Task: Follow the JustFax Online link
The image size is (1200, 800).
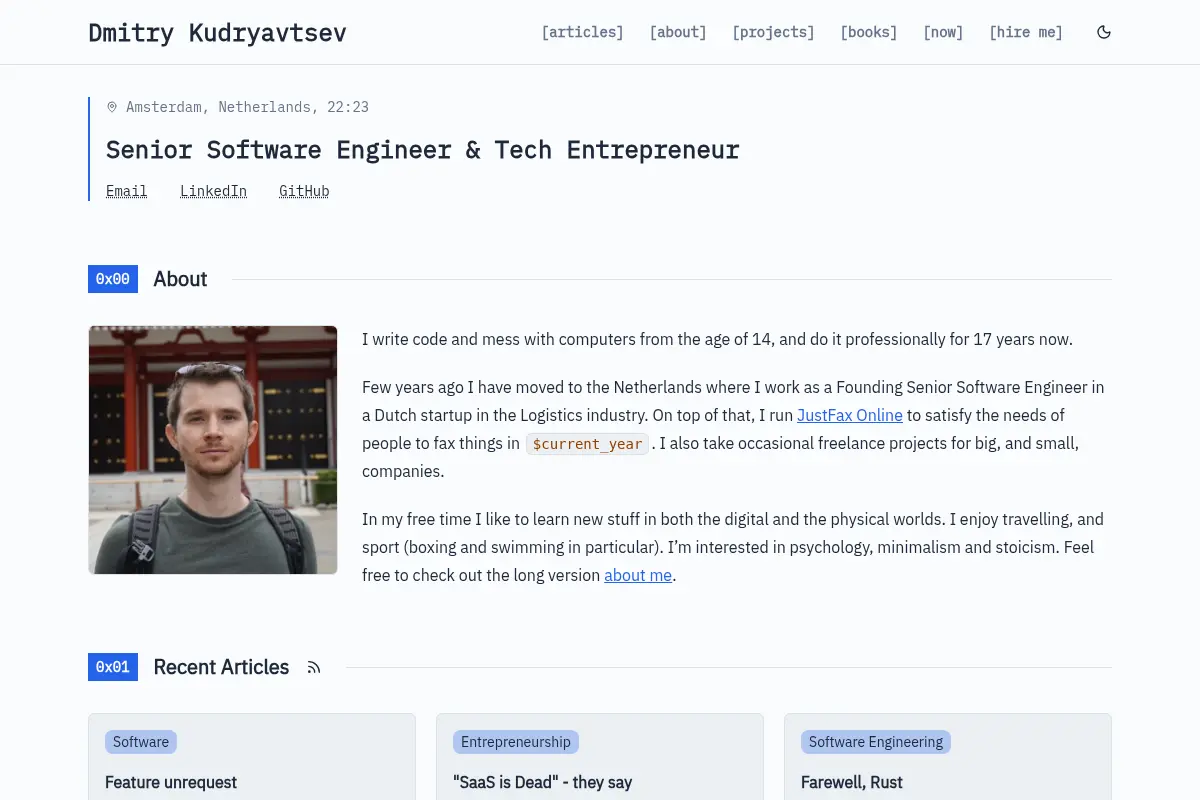Action: pyautogui.click(x=850, y=415)
